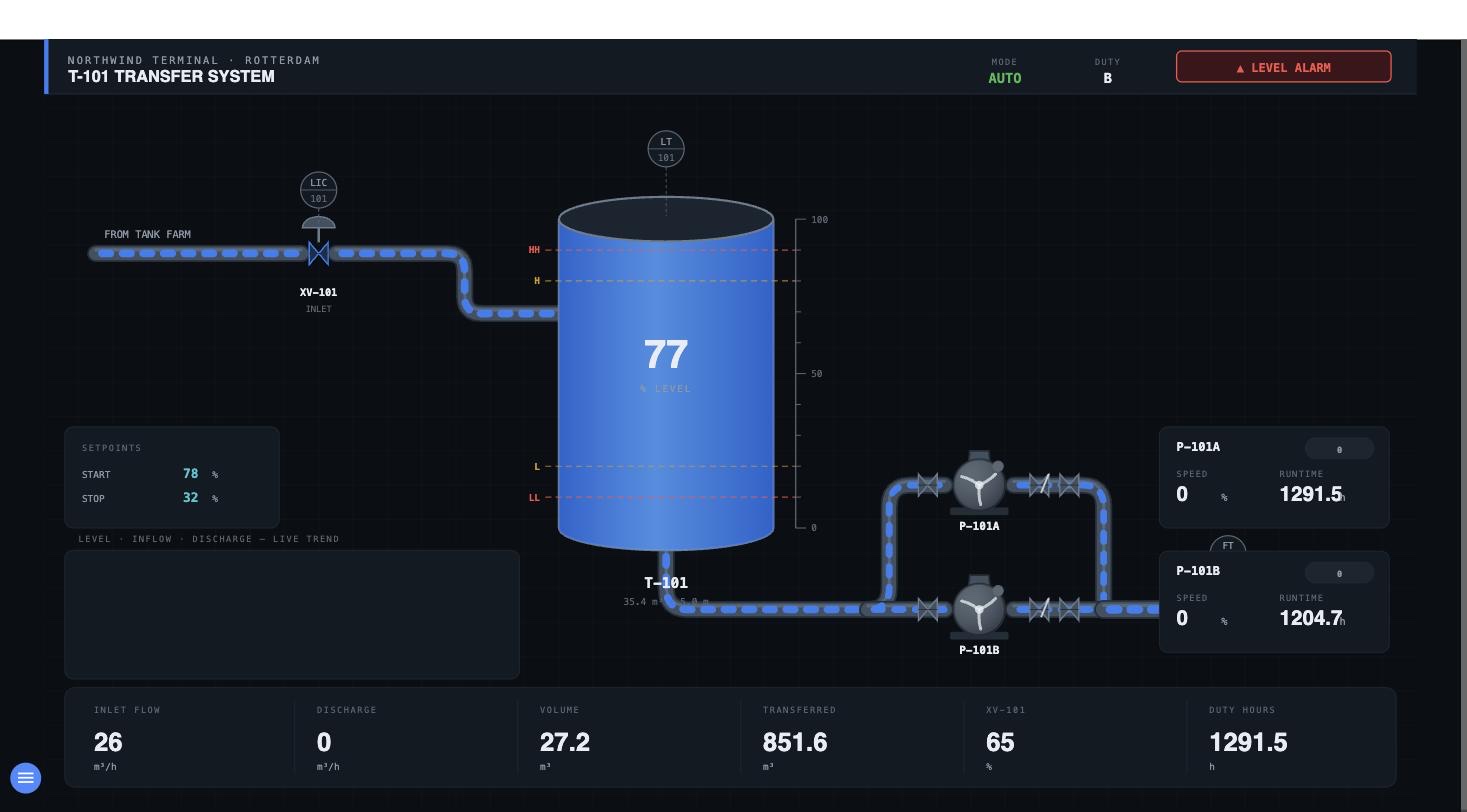Click the LEVEL · INFLOW · DISCHARGE trend heading

point(209,539)
